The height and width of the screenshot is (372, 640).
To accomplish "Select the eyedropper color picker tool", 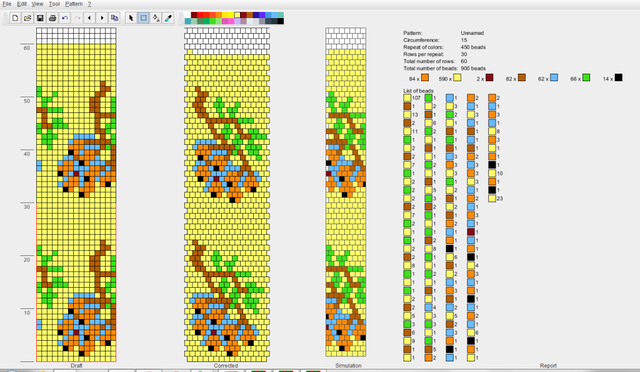I will coord(168,18).
